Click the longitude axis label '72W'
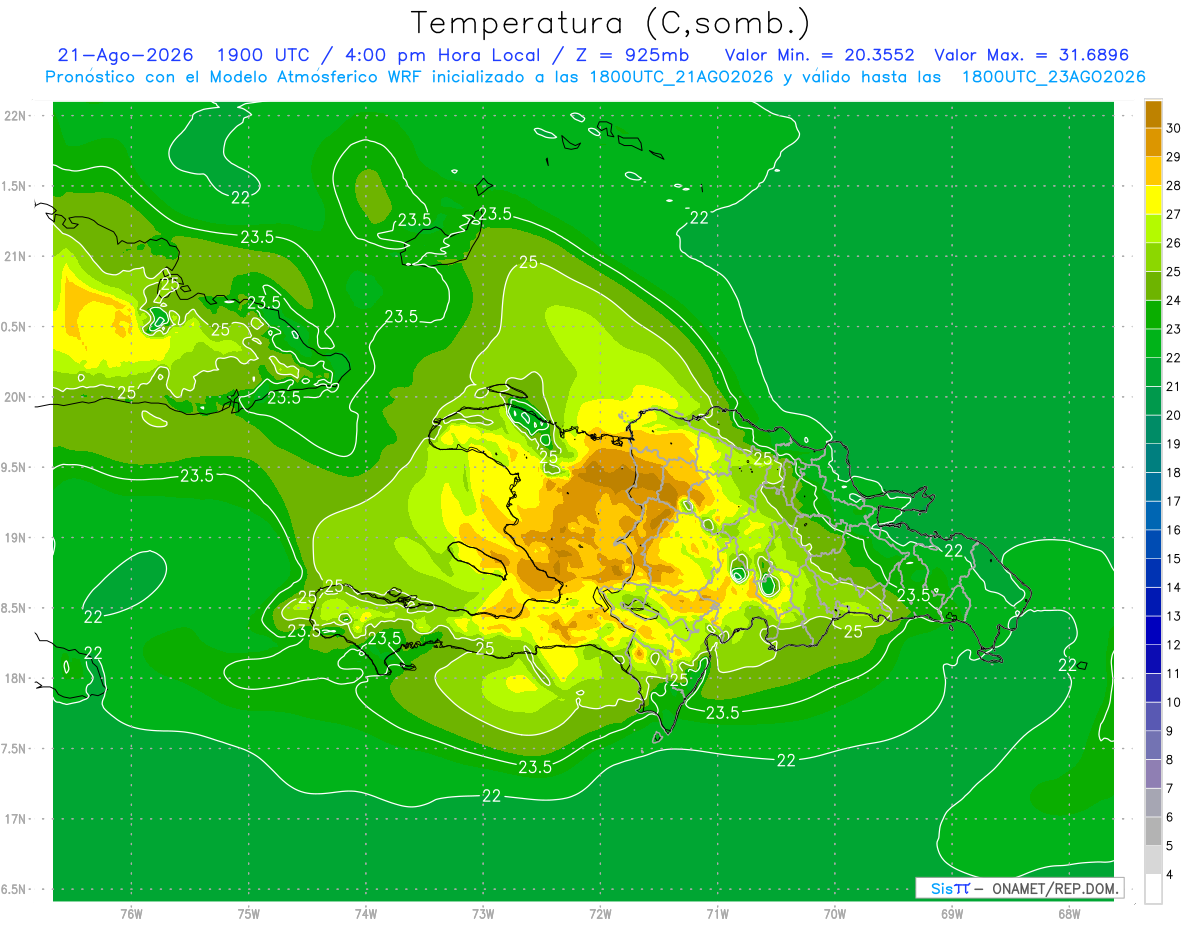The height and width of the screenshot is (927, 1200). [x=600, y=913]
